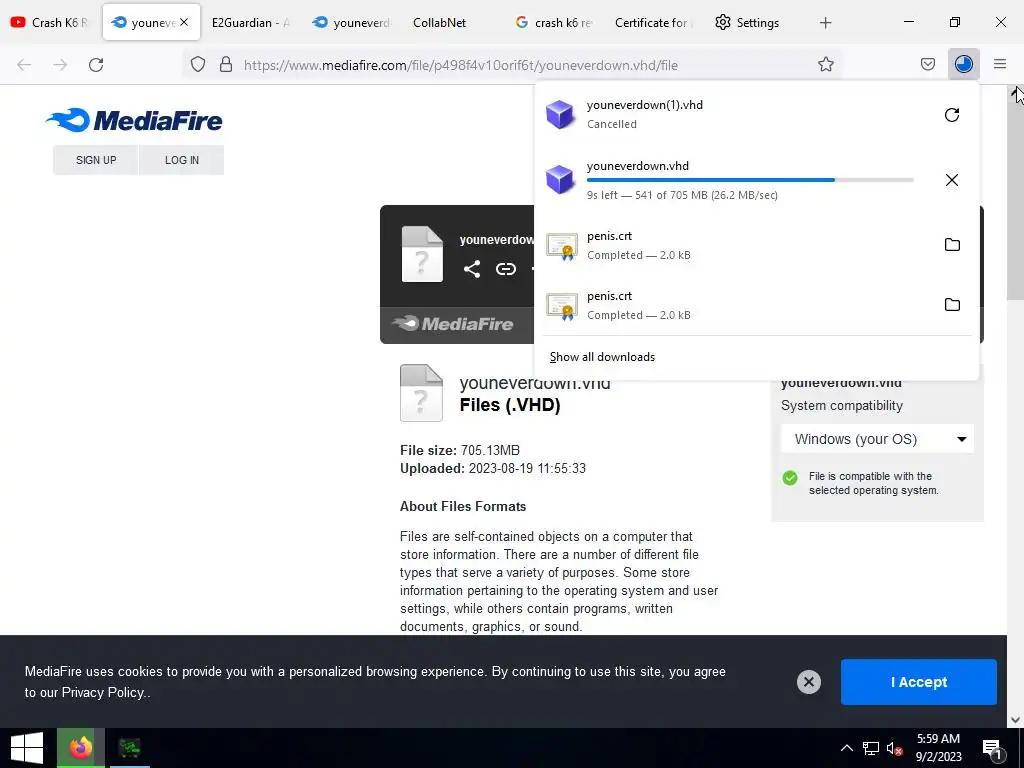
Task: Open the Save to Pocket icon
Action: 927,64
